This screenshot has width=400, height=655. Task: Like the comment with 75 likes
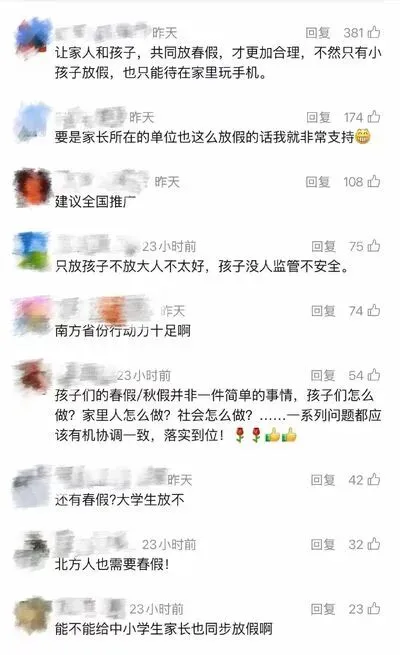coord(374,246)
